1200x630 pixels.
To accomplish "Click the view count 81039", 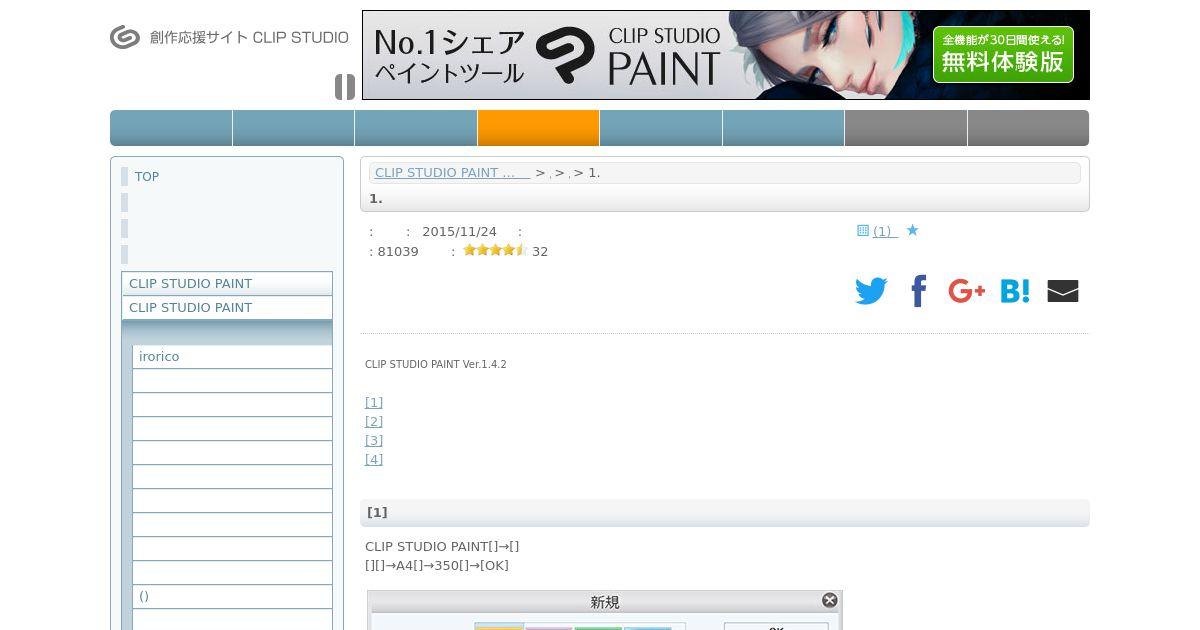I will click(x=398, y=251).
